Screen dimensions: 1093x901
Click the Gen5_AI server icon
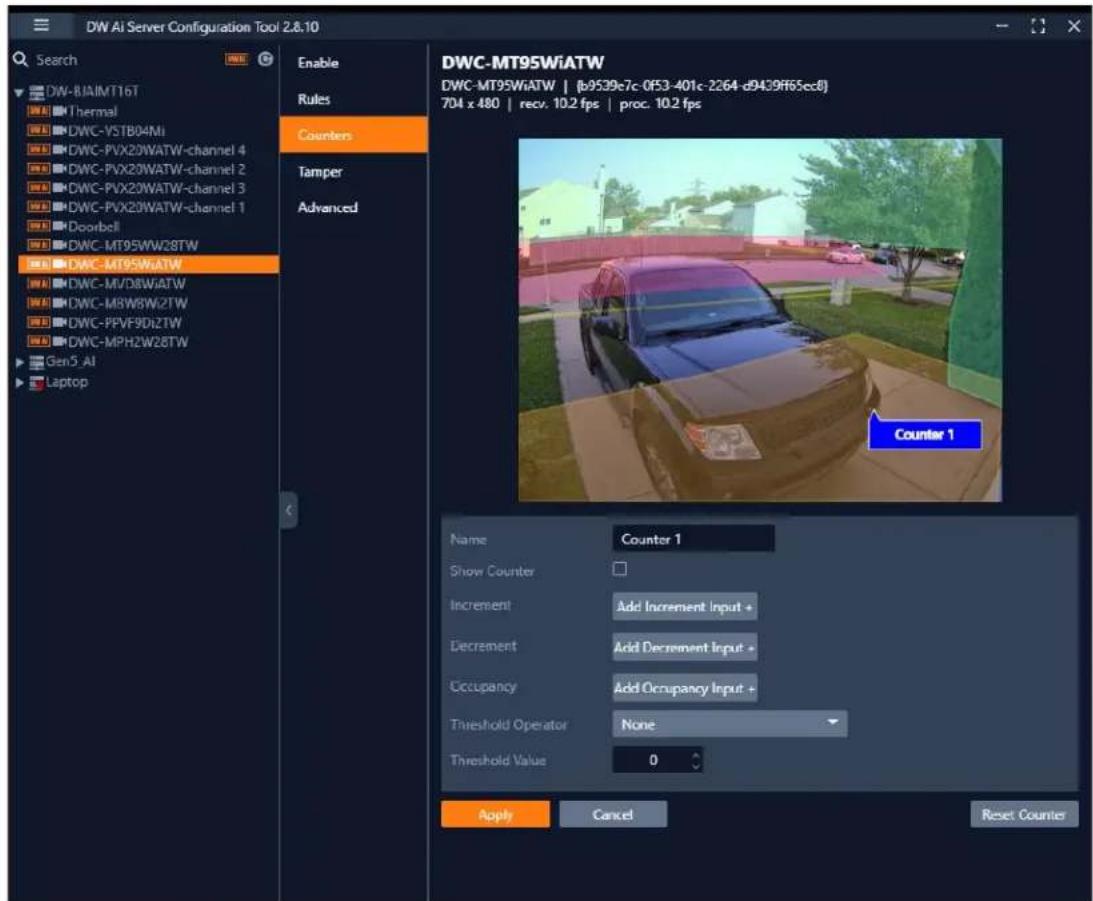(x=36, y=362)
